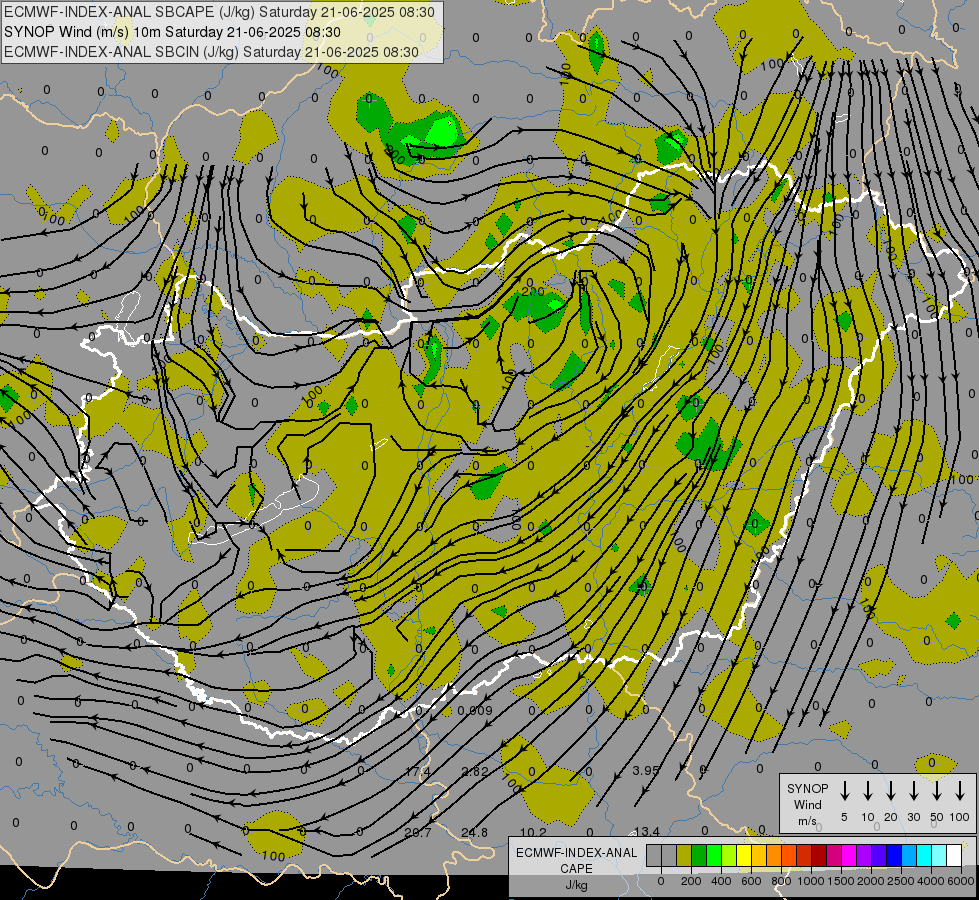Click the '2000' tick label under color bar
This screenshot has width=979, height=900.
pyautogui.click(x=871, y=881)
